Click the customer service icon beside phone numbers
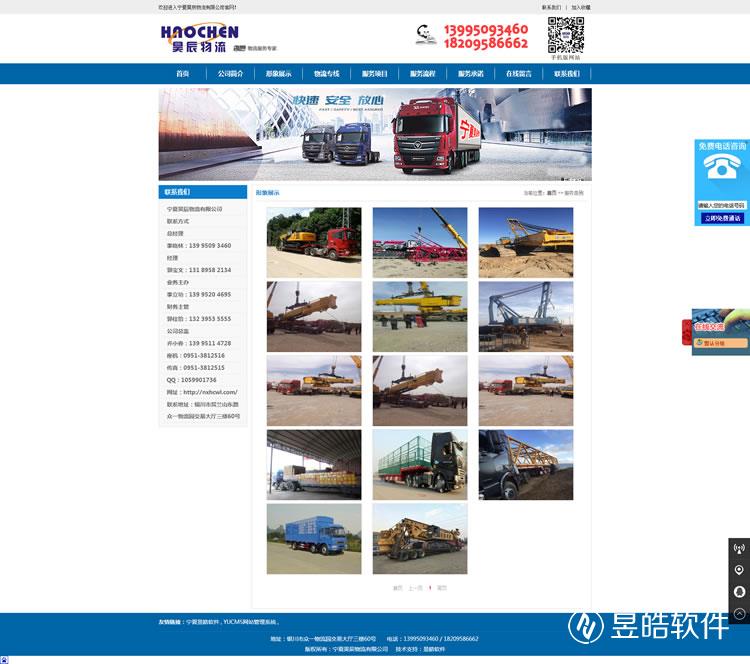 point(425,36)
